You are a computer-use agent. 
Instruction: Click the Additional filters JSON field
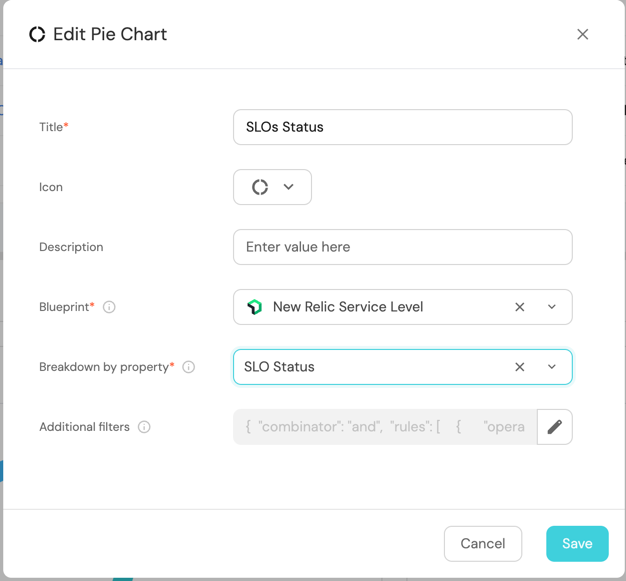[x=385, y=427]
